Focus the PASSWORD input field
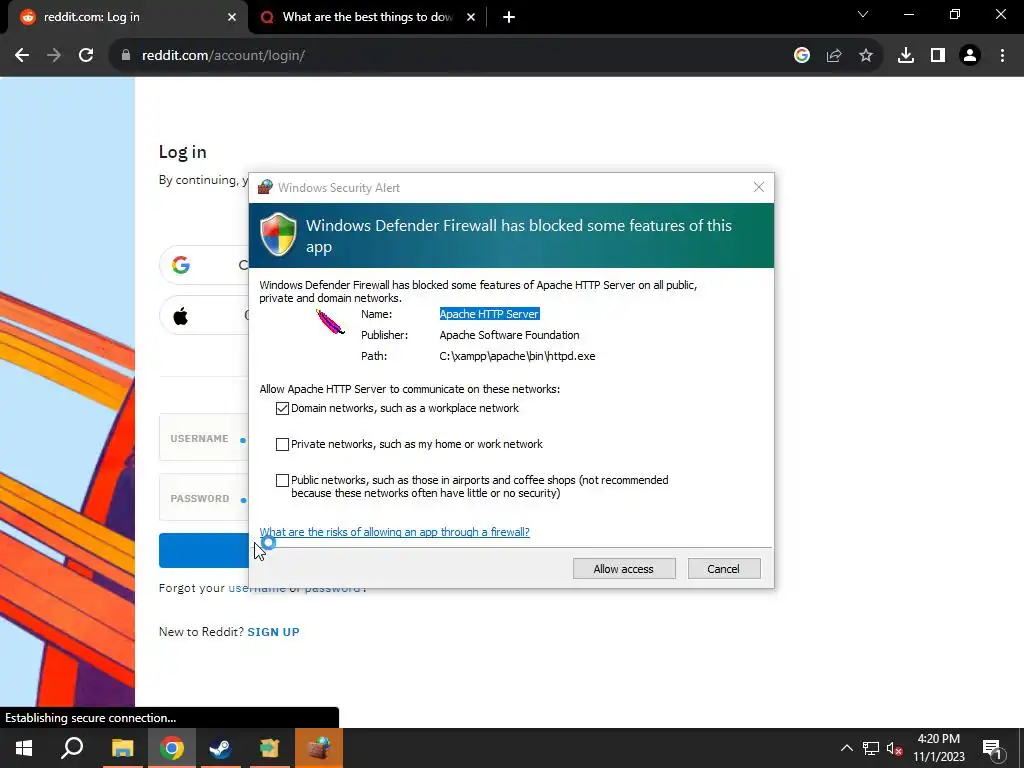 (204, 498)
